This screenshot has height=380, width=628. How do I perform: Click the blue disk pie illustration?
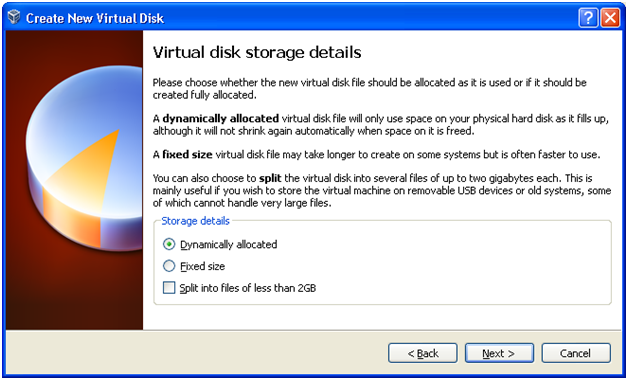point(84,156)
